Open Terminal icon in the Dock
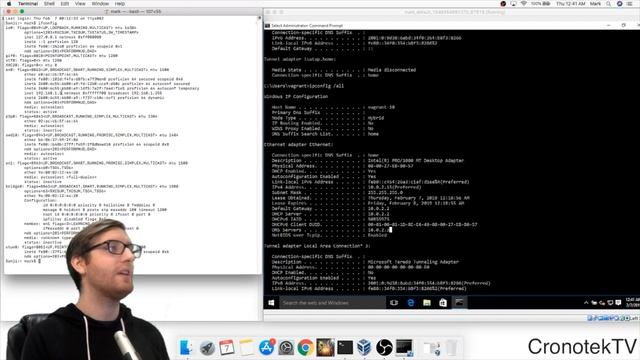This screenshot has width=640, height=360. (x=345, y=348)
